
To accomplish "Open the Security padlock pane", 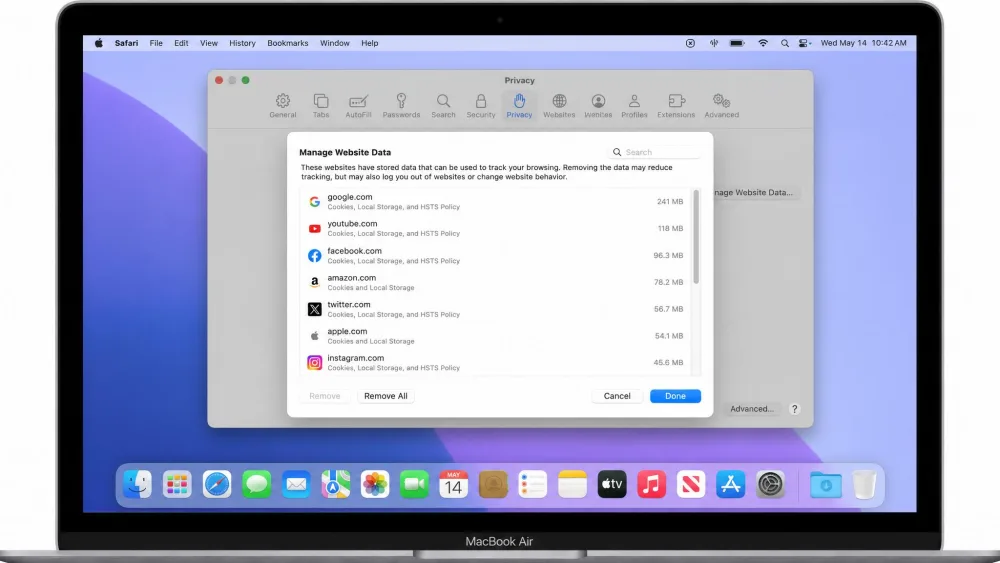I will (x=481, y=106).
